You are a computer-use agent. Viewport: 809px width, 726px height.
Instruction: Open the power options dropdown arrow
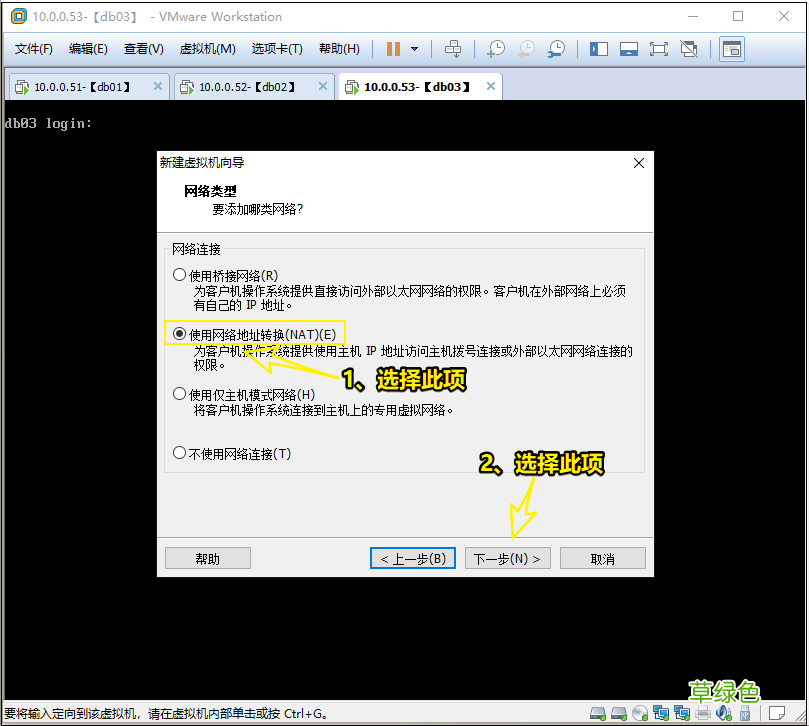coord(414,49)
